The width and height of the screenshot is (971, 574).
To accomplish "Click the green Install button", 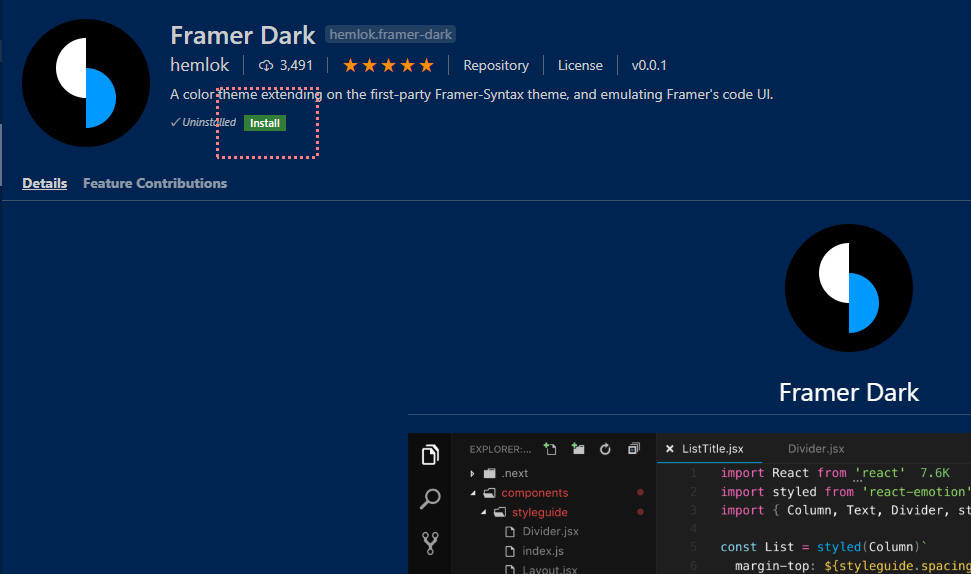I will pos(264,123).
